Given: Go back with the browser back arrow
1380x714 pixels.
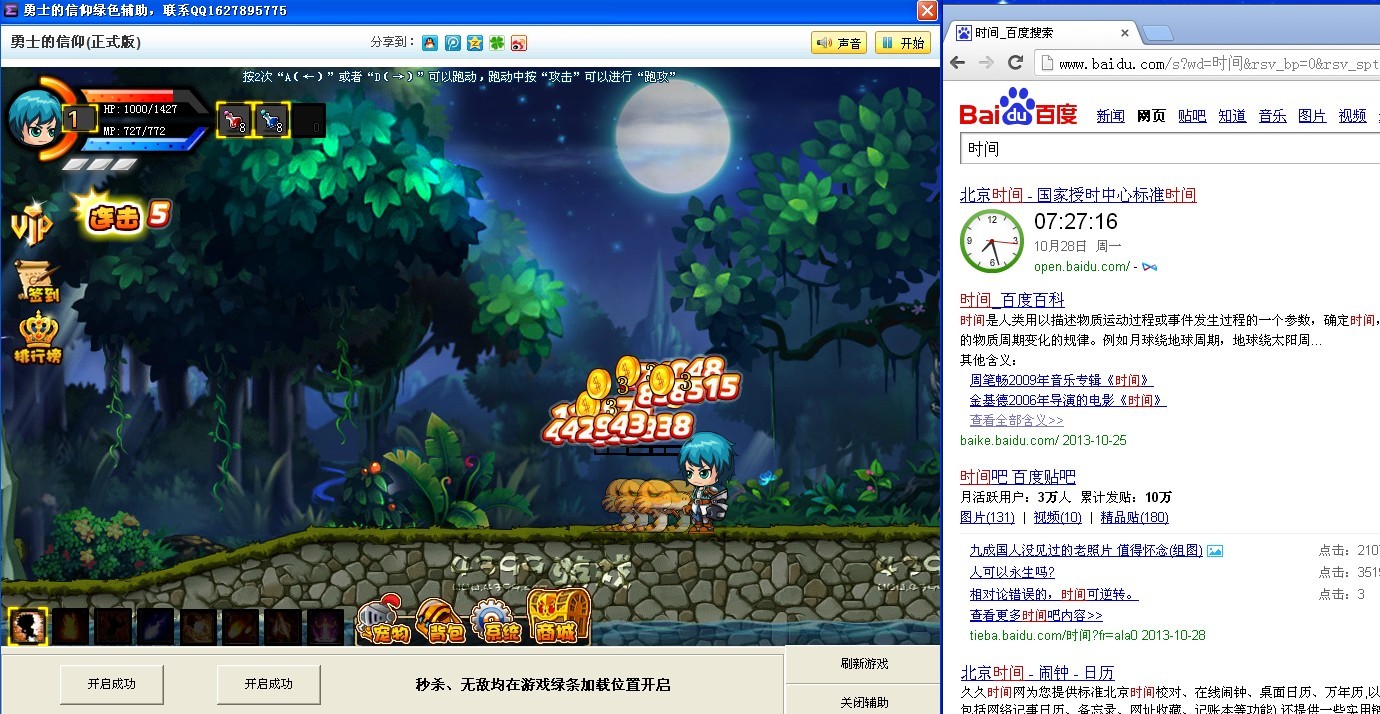Looking at the screenshot, I should pos(958,63).
